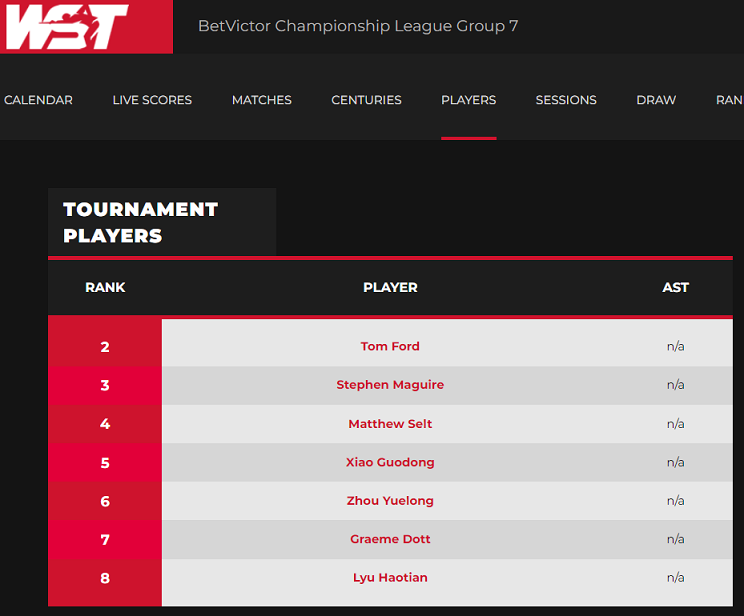Switch to Live Scores tab
The image size is (744, 616).
(152, 100)
